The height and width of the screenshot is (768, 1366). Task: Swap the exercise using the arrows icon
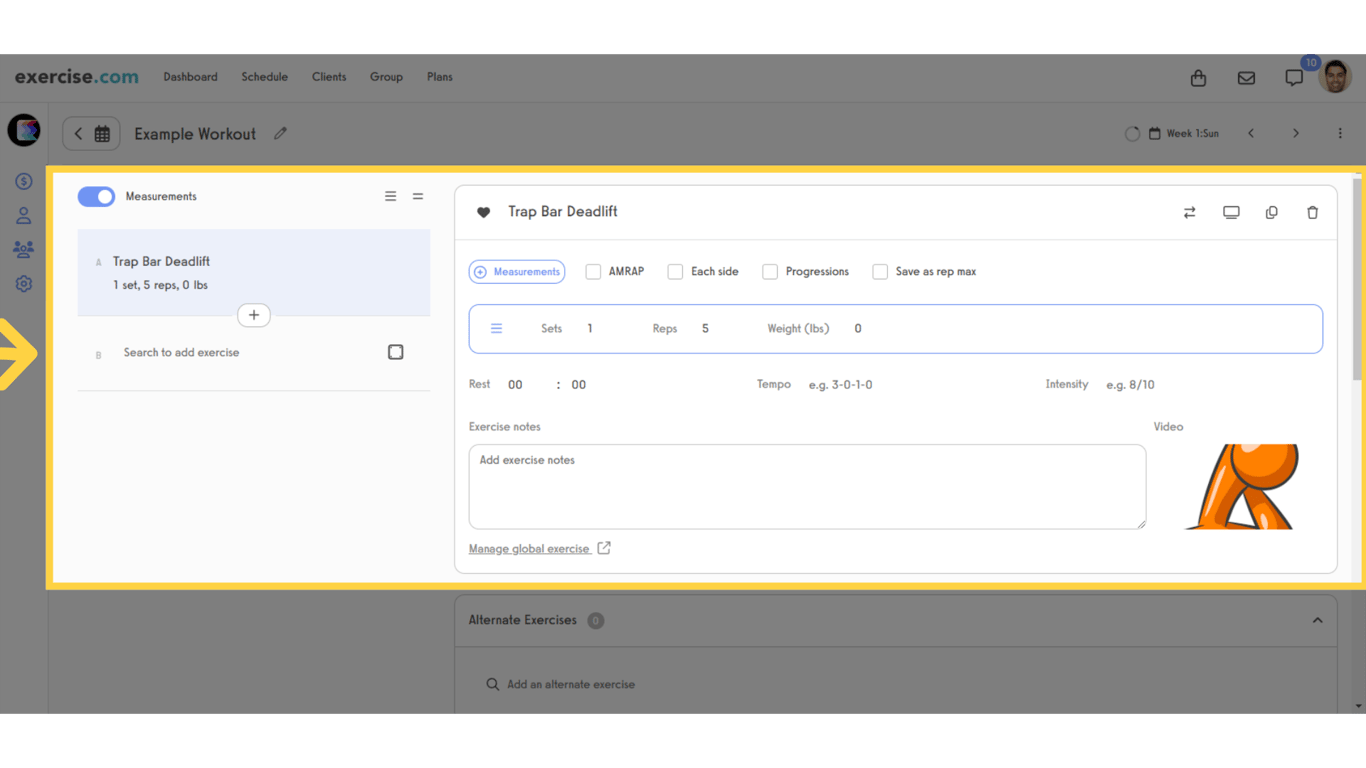point(1190,212)
